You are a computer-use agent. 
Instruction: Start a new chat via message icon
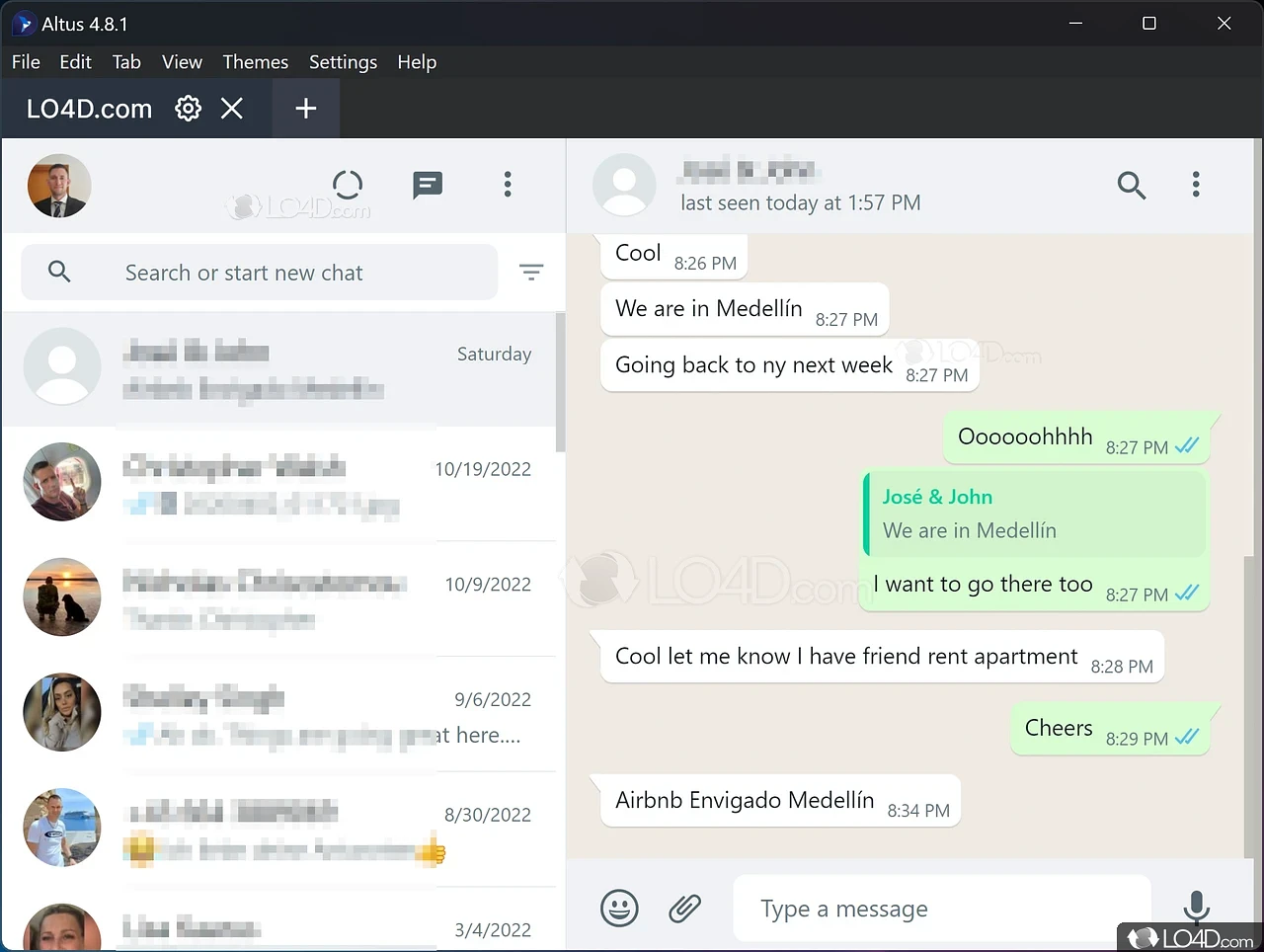[x=428, y=185]
